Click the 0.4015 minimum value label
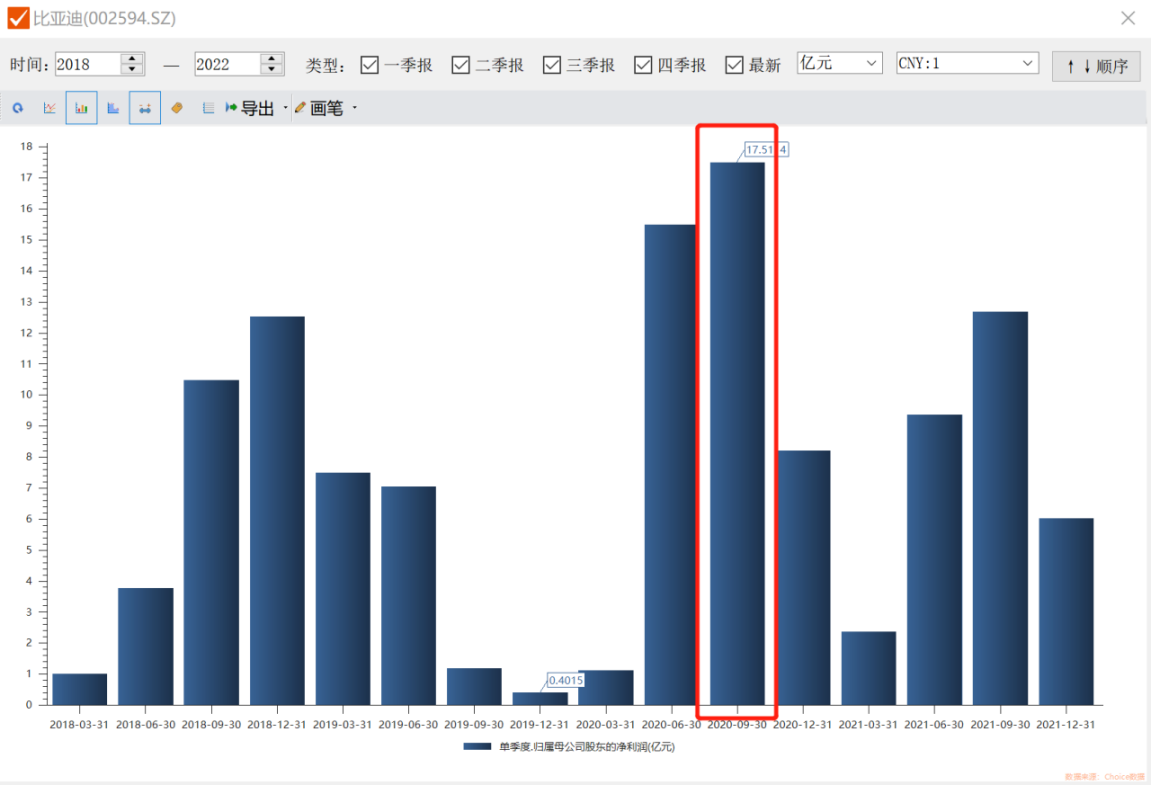The height and width of the screenshot is (785, 1152). (565, 680)
